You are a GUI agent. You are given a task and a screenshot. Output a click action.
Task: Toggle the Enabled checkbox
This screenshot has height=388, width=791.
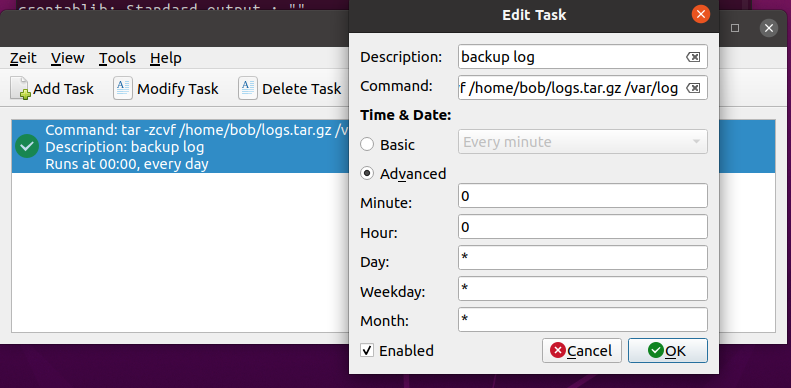[x=367, y=350]
